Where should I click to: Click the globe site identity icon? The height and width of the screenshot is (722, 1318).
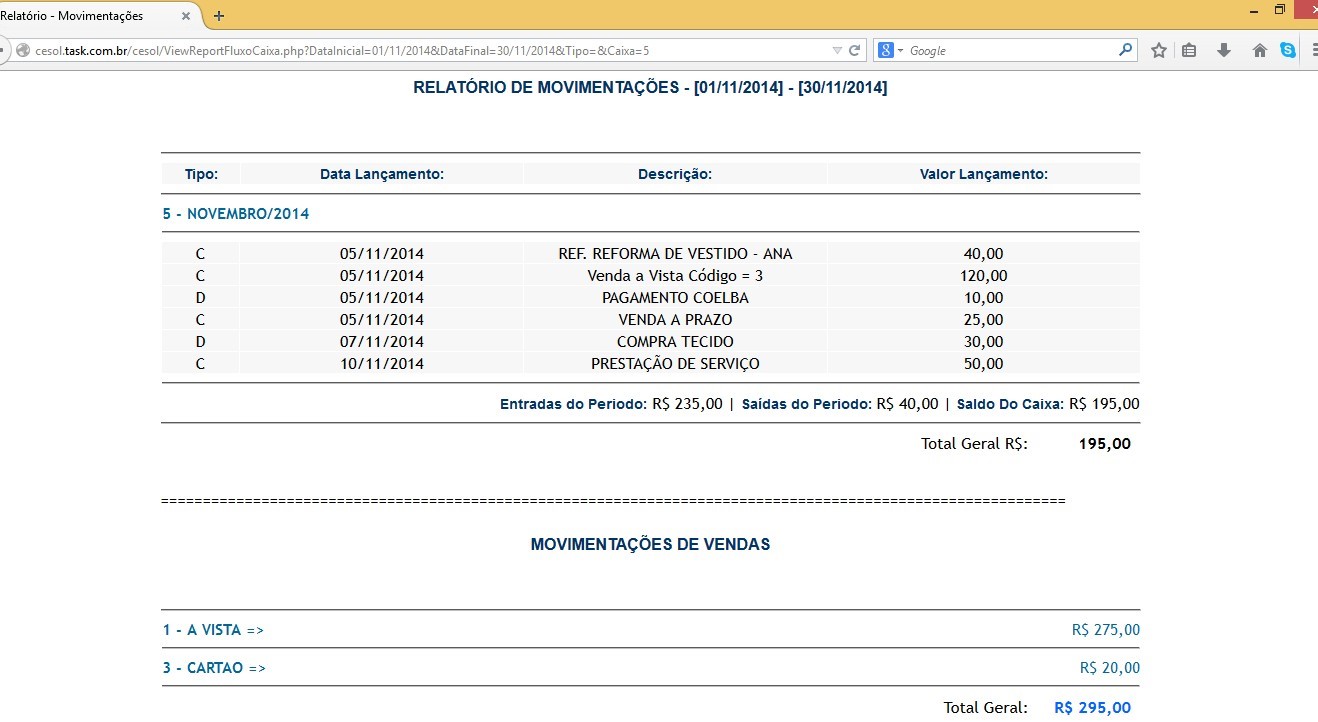click(x=21, y=50)
